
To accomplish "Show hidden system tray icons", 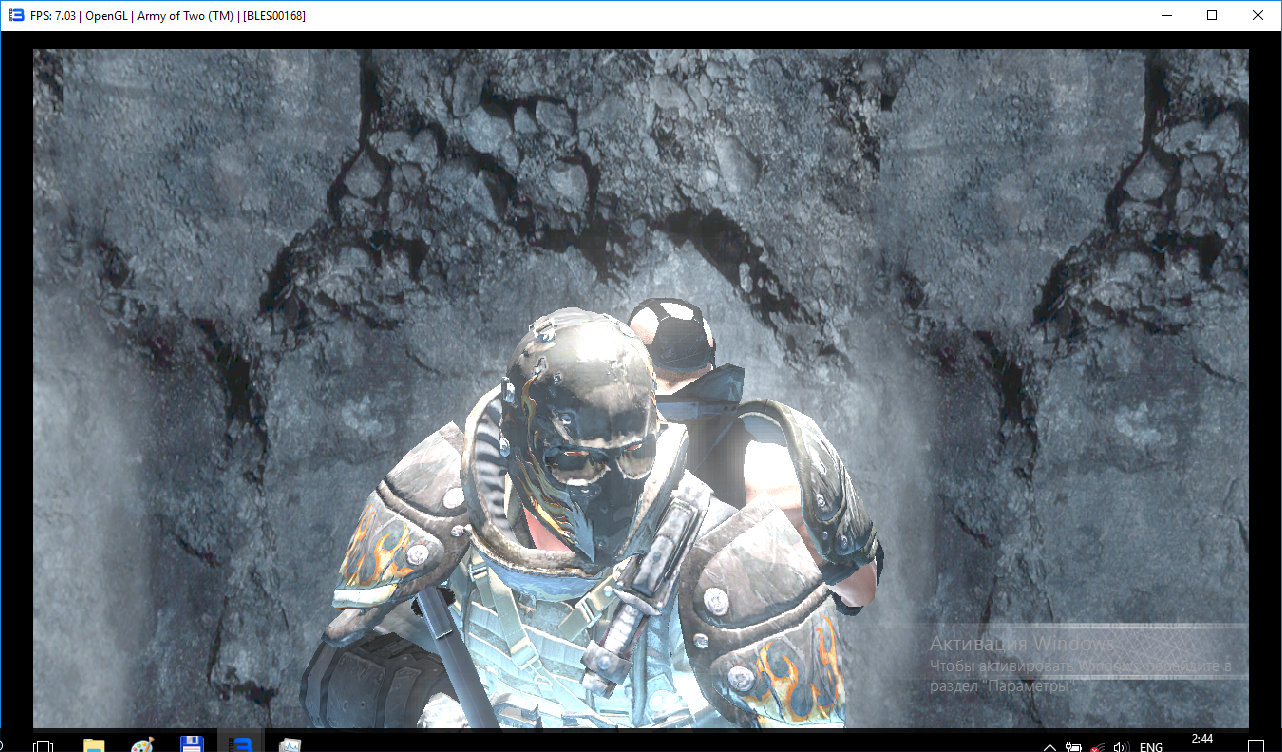I will 1050,747.
